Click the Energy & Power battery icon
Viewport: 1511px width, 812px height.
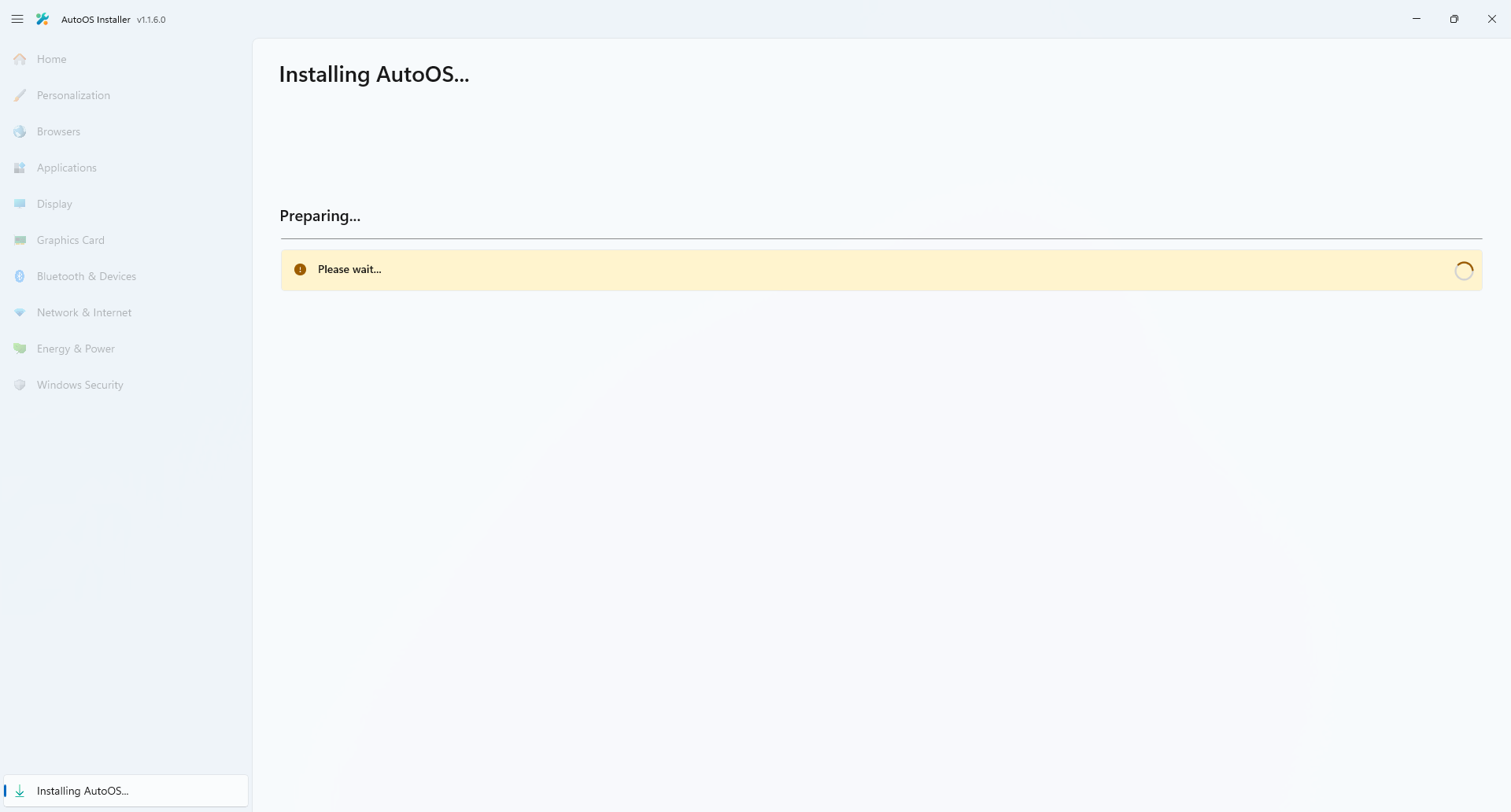tap(20, 349)
